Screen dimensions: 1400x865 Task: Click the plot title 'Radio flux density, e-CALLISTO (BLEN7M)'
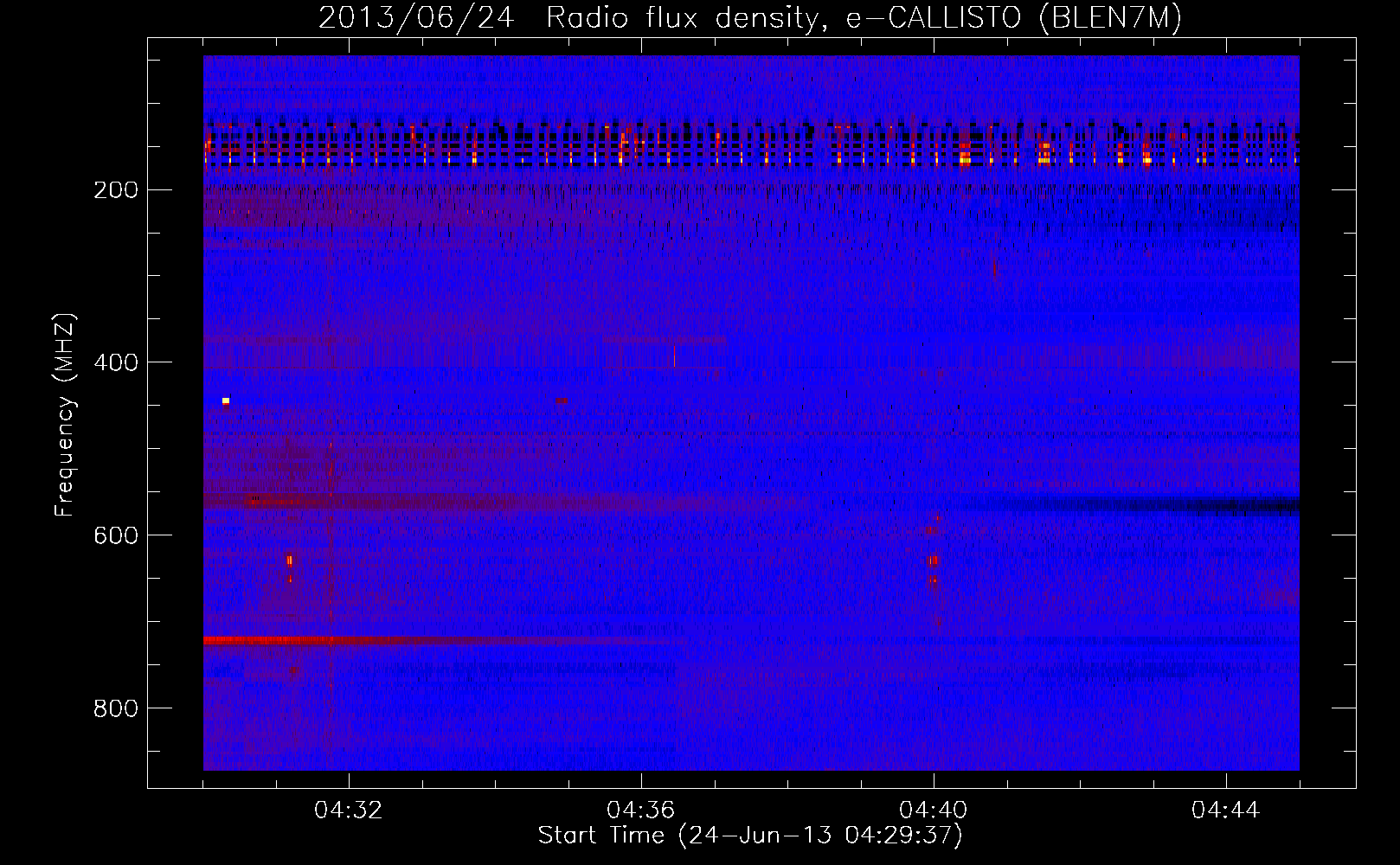pos(864,18)
